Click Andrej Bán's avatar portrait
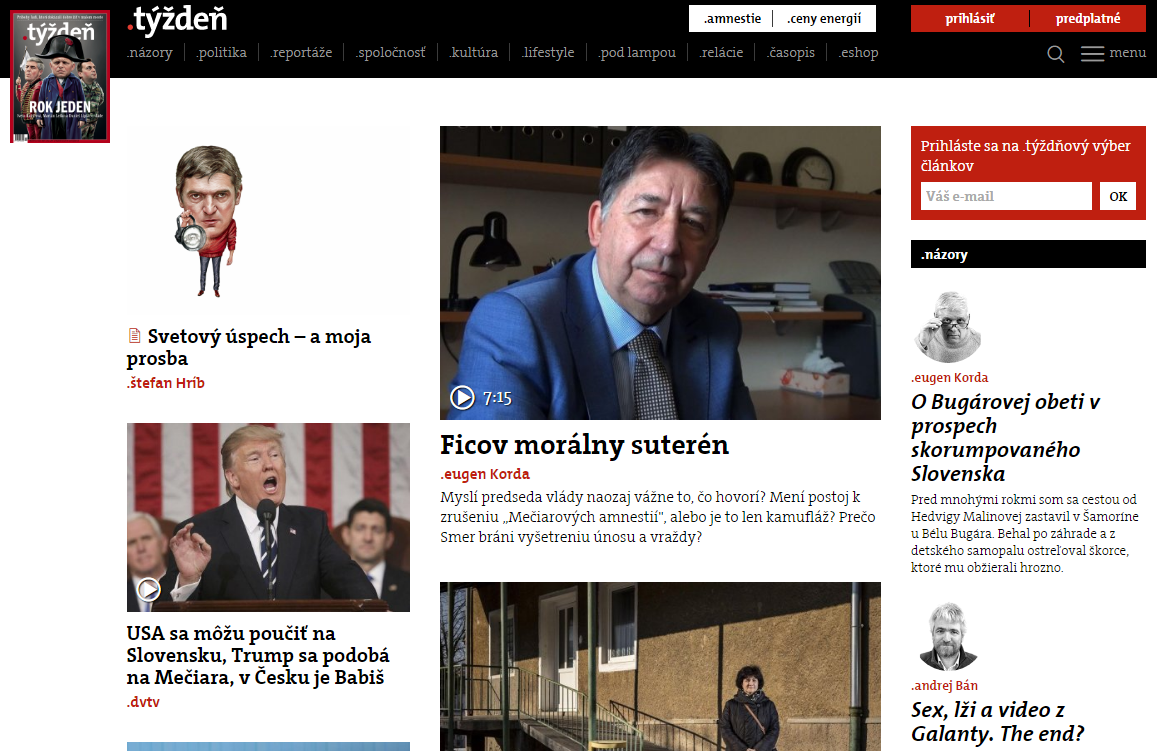The width and height of the screenshot is (1157, 751). pos(947,637)
